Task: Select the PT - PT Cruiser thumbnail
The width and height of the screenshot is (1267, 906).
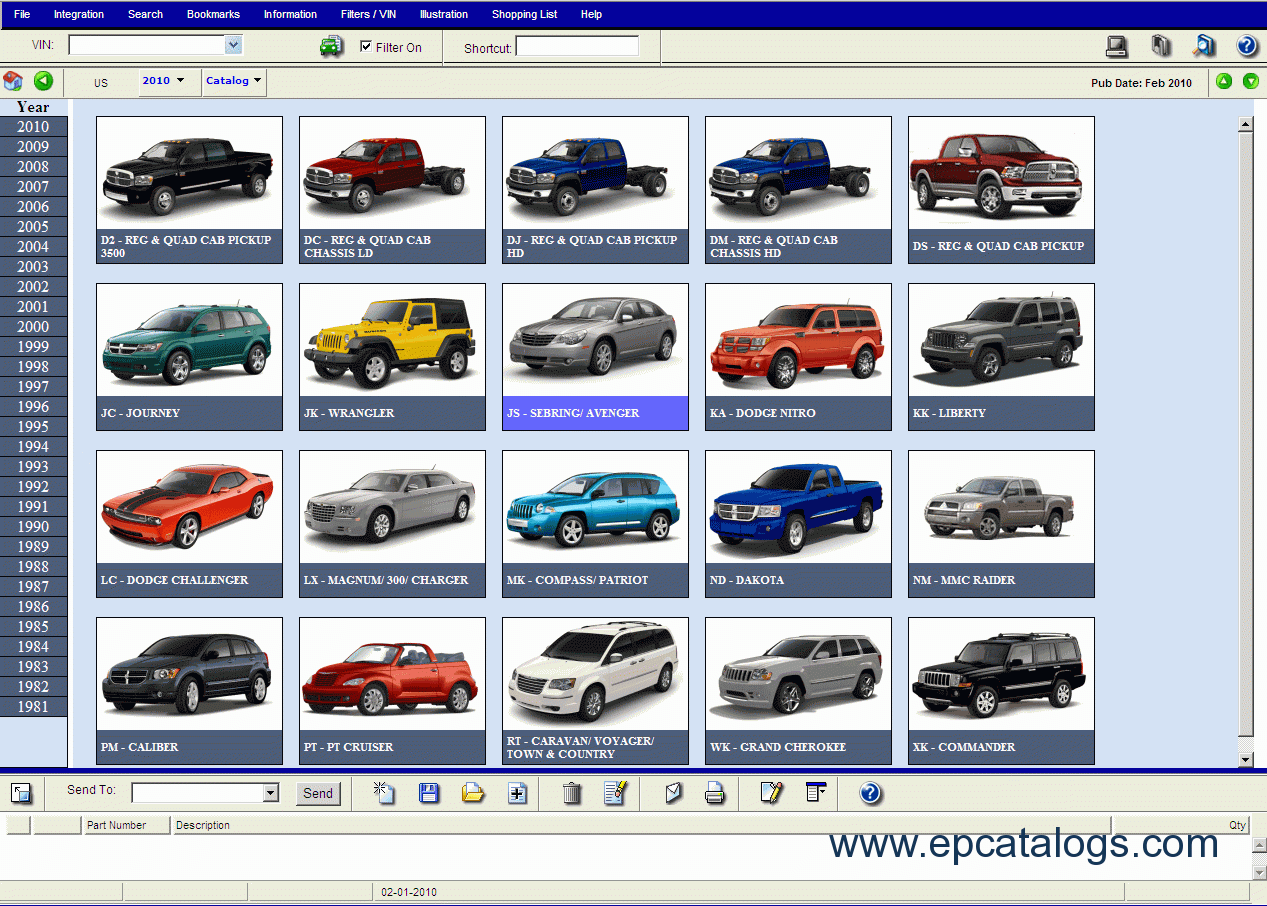Action: pyautogui.click(x=392, y=691)
